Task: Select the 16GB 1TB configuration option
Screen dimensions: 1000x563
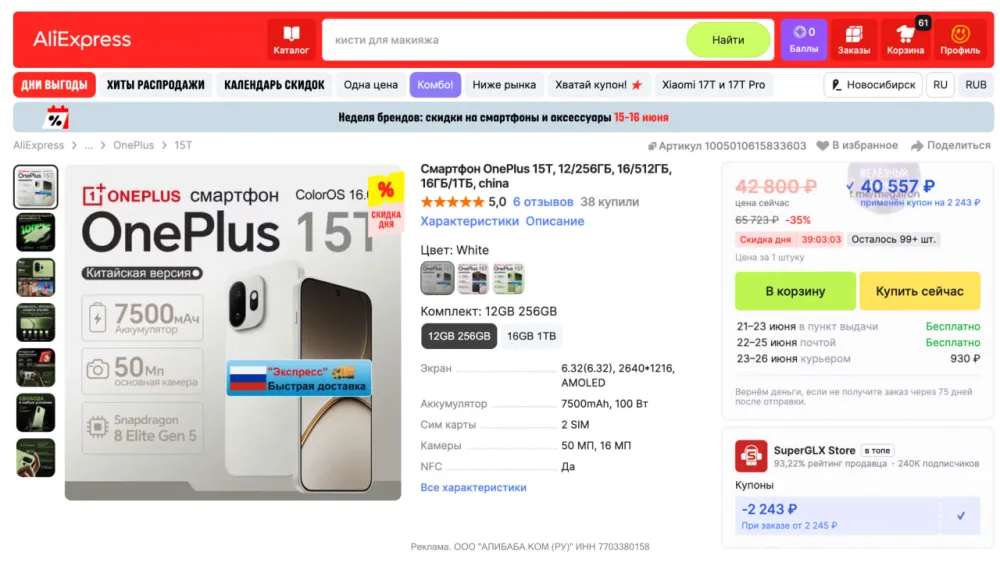Action: tap(531, 336)
